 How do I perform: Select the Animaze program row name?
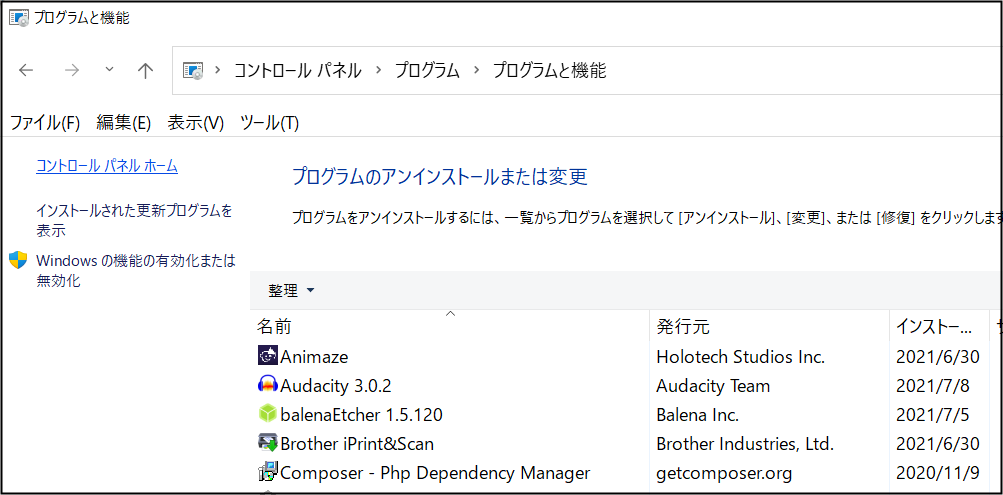[x=314, y=357]
